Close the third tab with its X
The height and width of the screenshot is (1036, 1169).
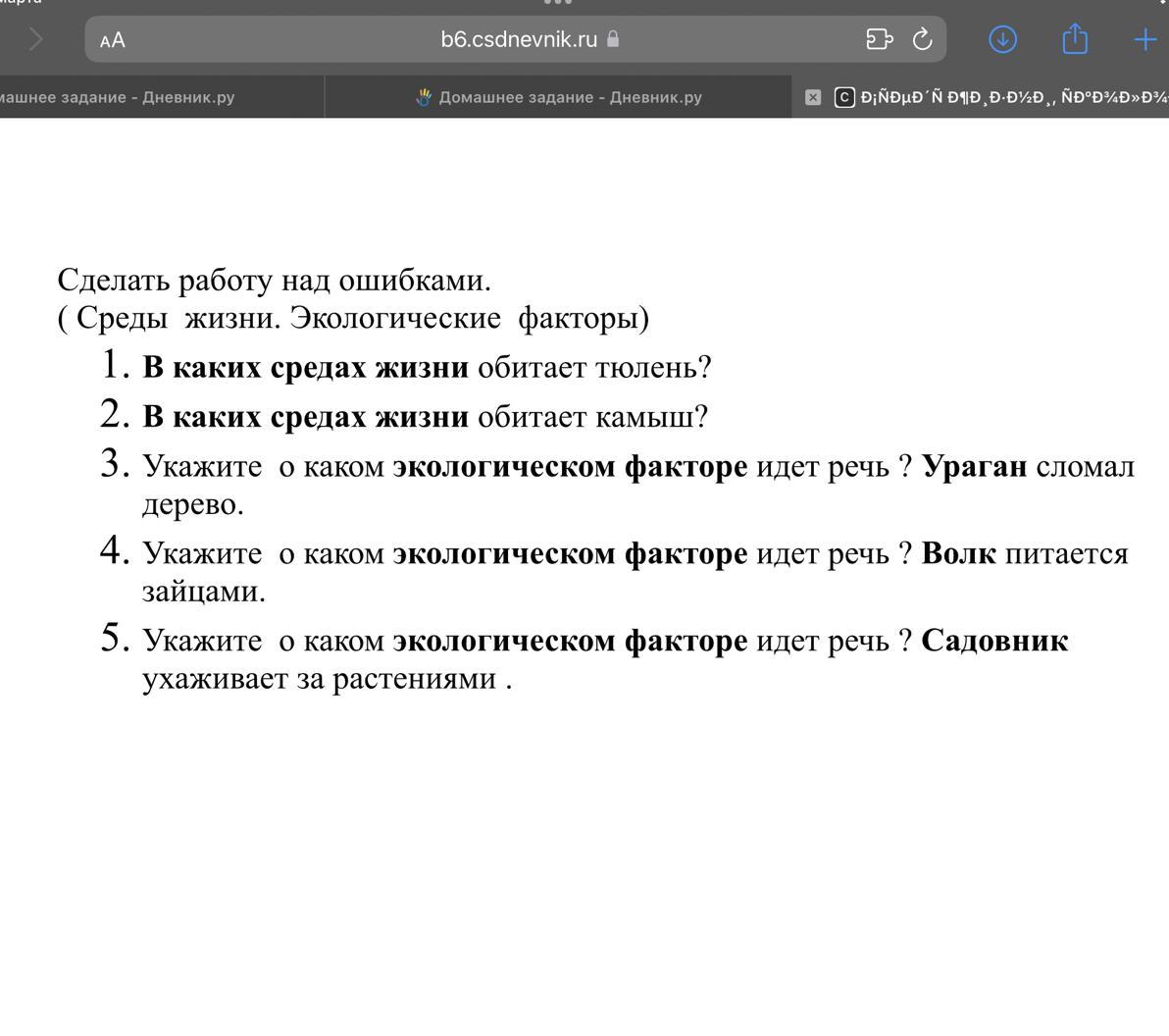812,97
